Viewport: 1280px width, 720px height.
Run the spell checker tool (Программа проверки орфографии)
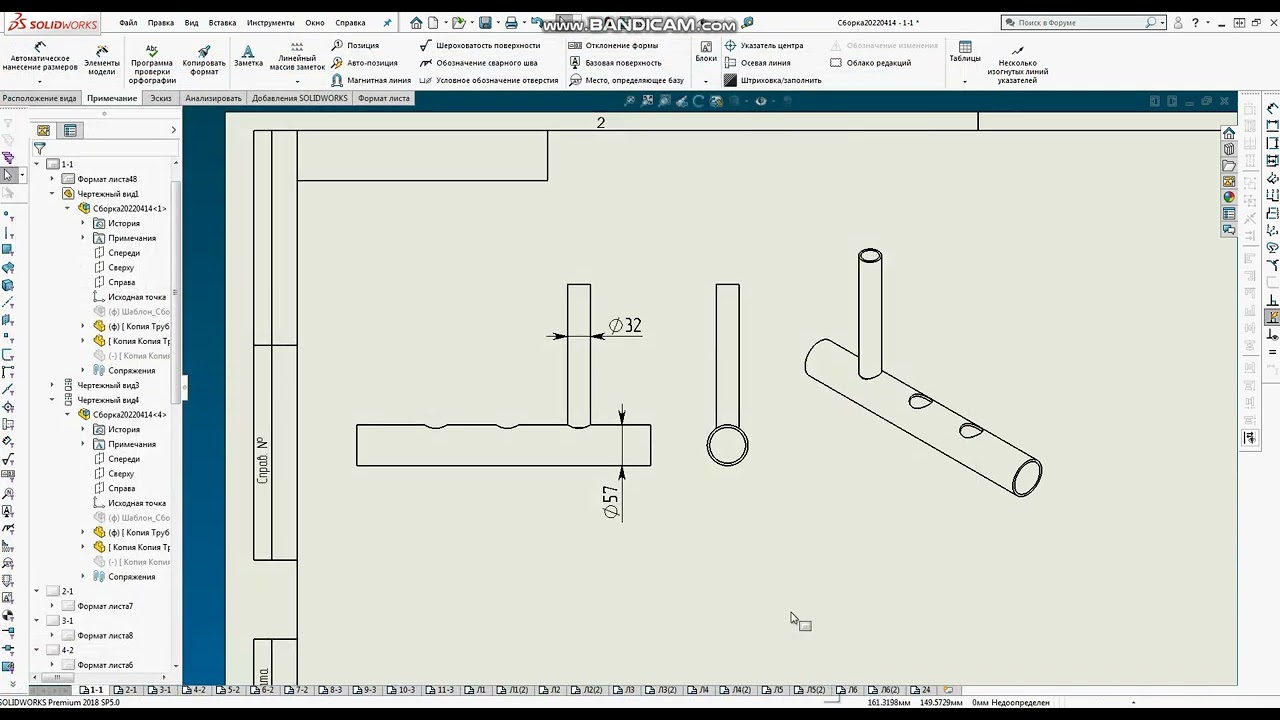tap(152, 63)
